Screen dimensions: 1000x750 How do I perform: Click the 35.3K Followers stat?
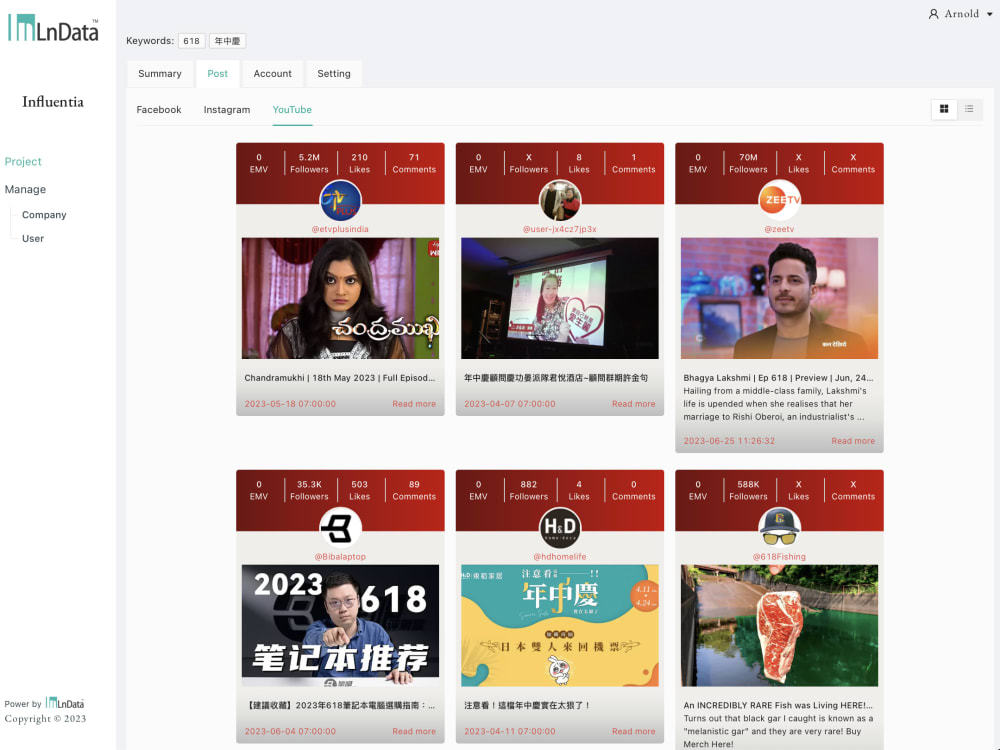coord(309,490)
